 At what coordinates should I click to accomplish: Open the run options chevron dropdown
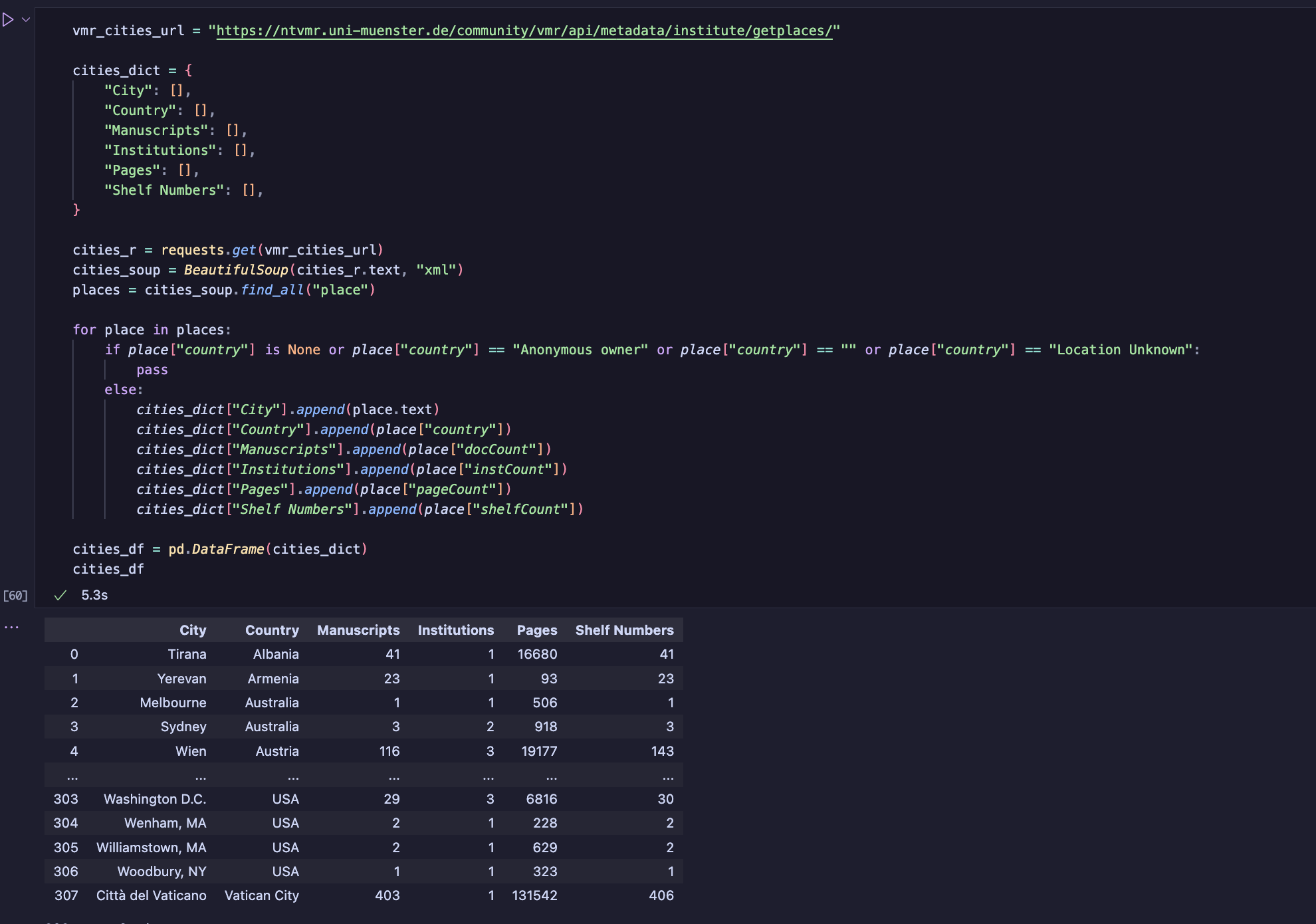click(26, 20)
